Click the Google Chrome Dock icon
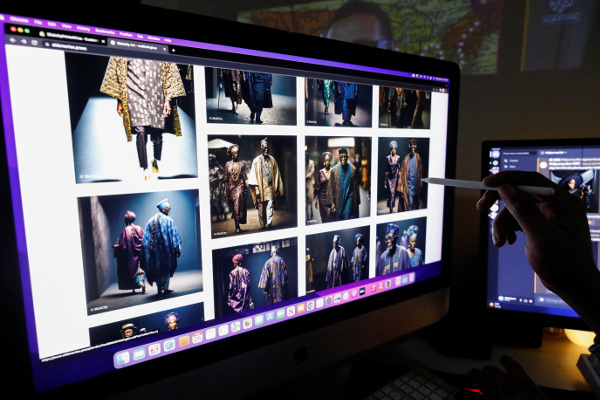Screen dimensions: 600x400 (310, 305)
